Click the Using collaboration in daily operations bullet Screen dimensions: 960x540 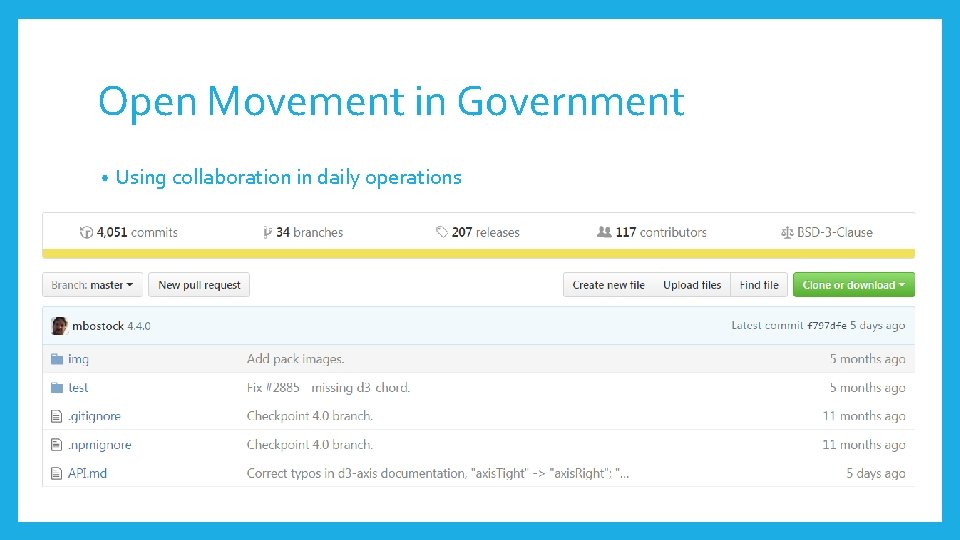point(288,178)
